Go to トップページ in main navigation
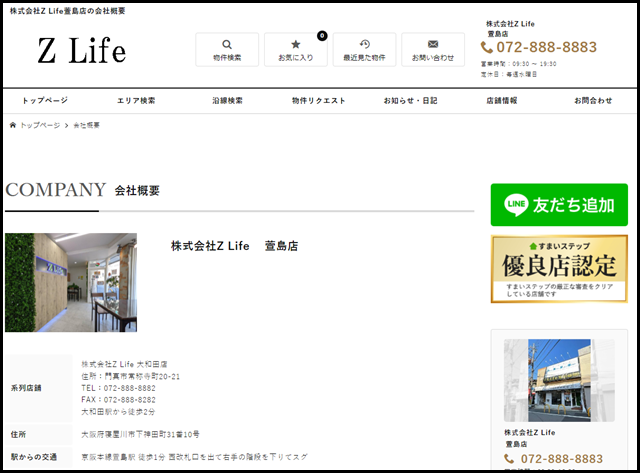640x473 pixels. pyautogui.click(x=45, y=100)
